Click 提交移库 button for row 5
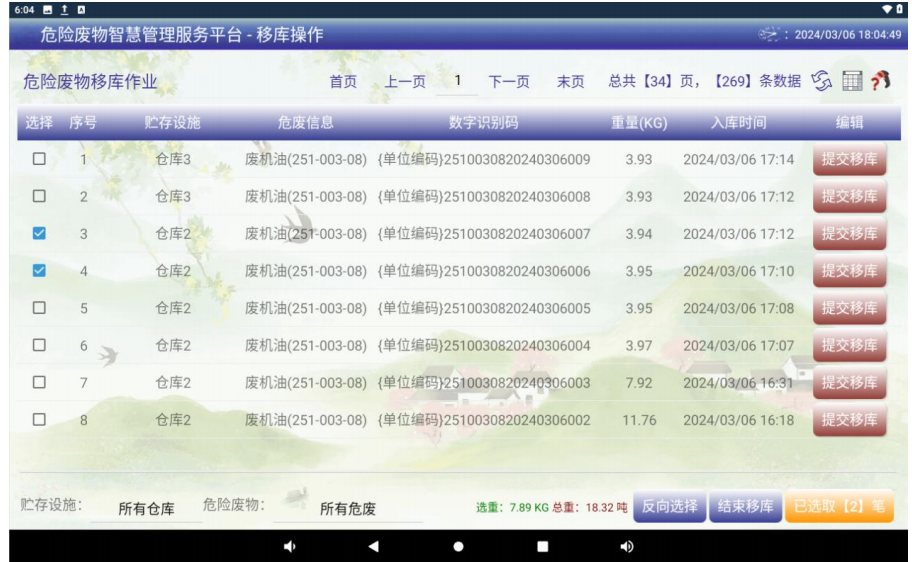The image size is (912, 562). [x=849, y=308]
